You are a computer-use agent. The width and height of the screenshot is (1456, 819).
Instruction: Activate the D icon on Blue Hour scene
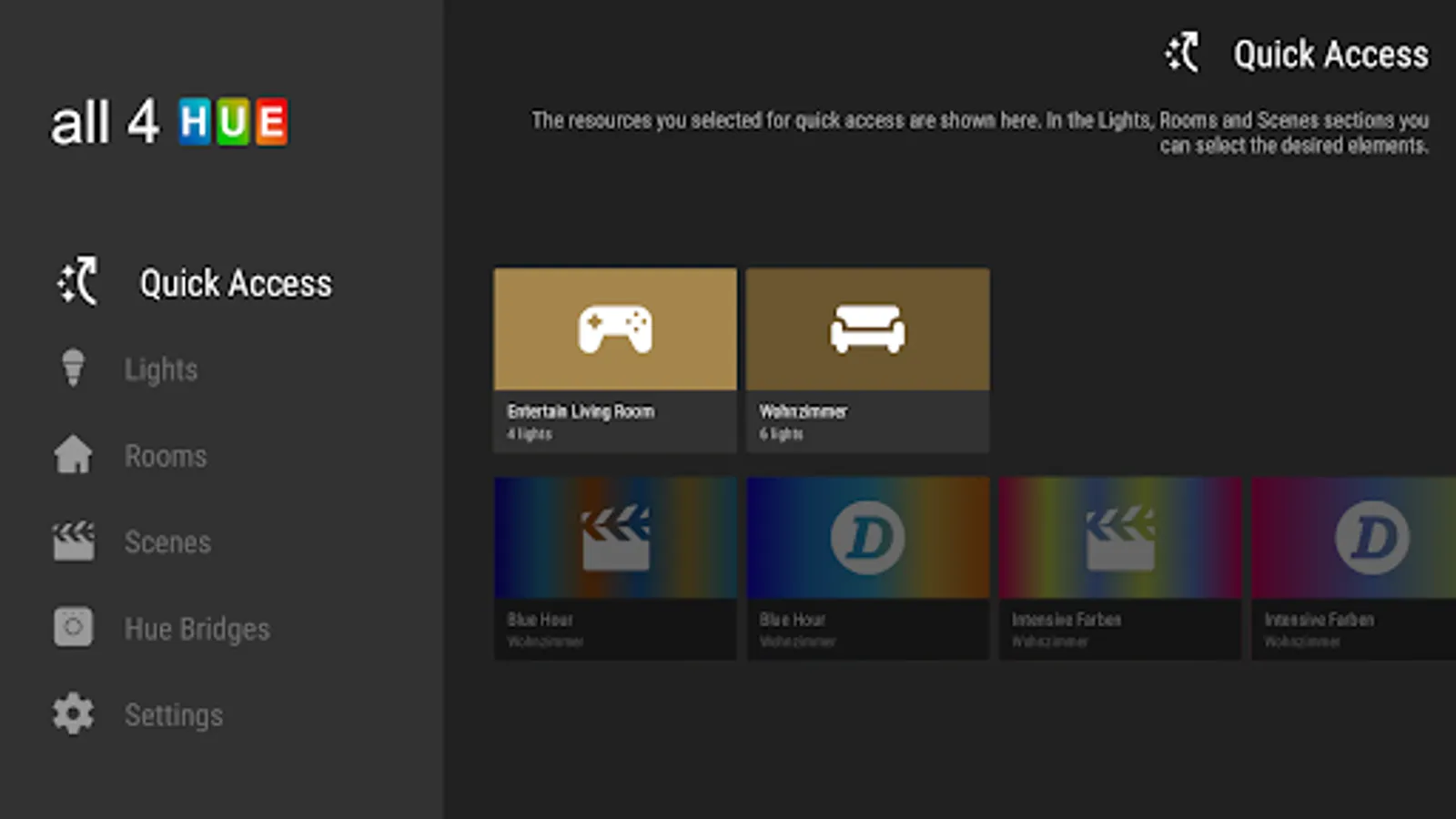[867, 538]
